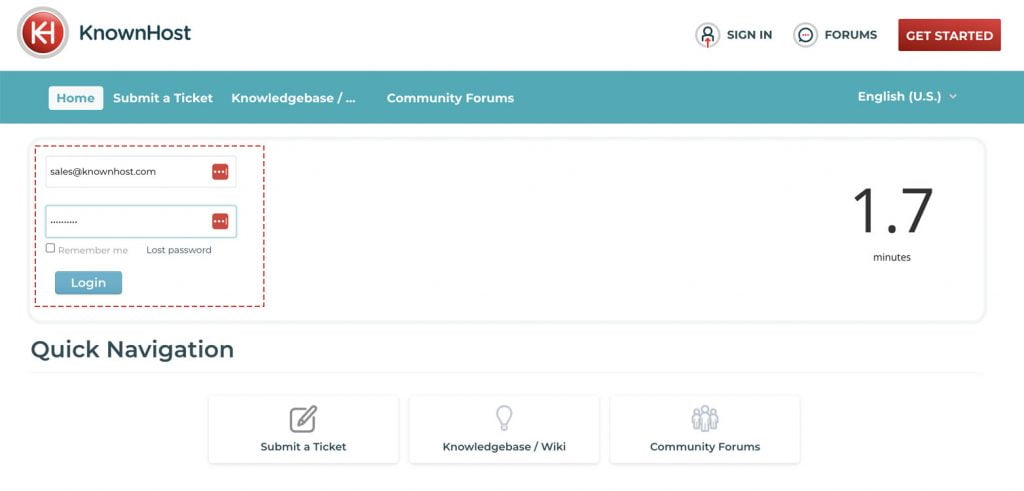
Task: Open Community Forums in the navigation bar
Action: (x=450, y=98)
